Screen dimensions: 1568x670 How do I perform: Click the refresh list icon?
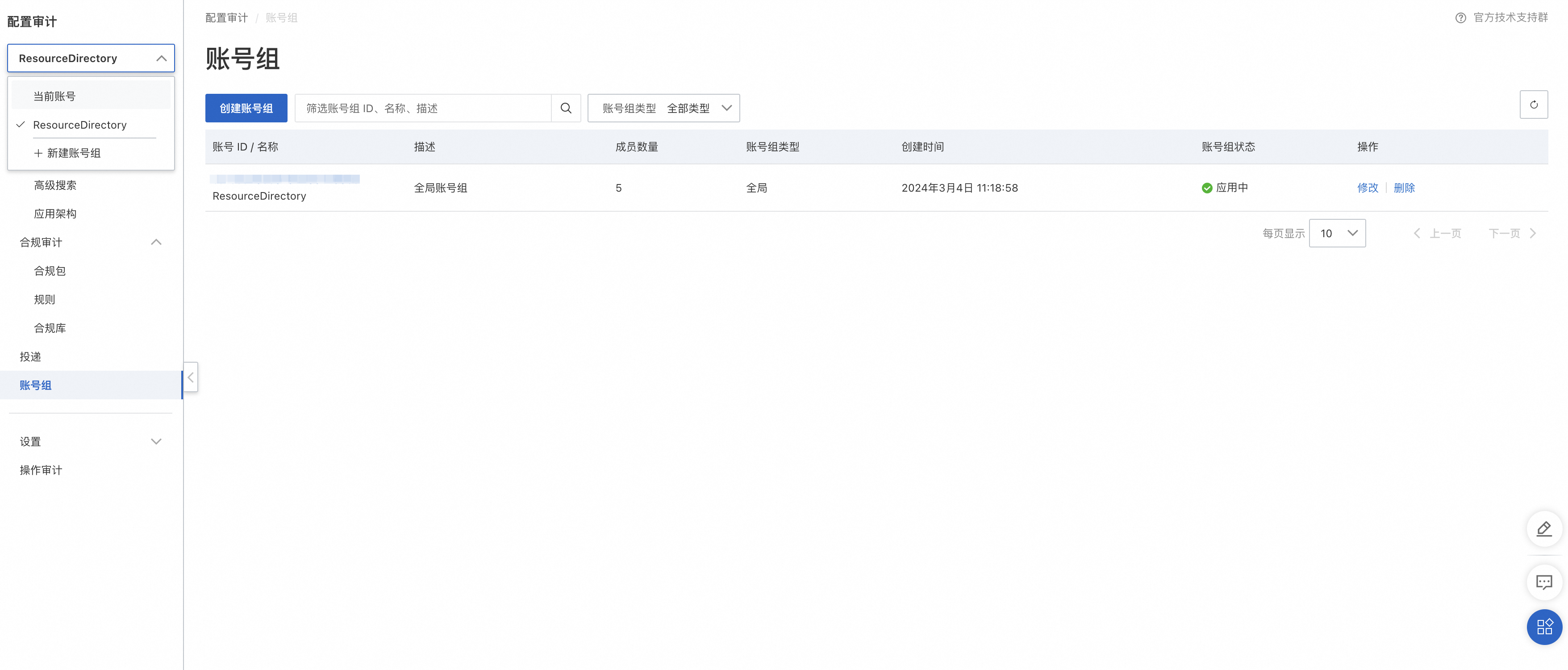point(1533,105)
